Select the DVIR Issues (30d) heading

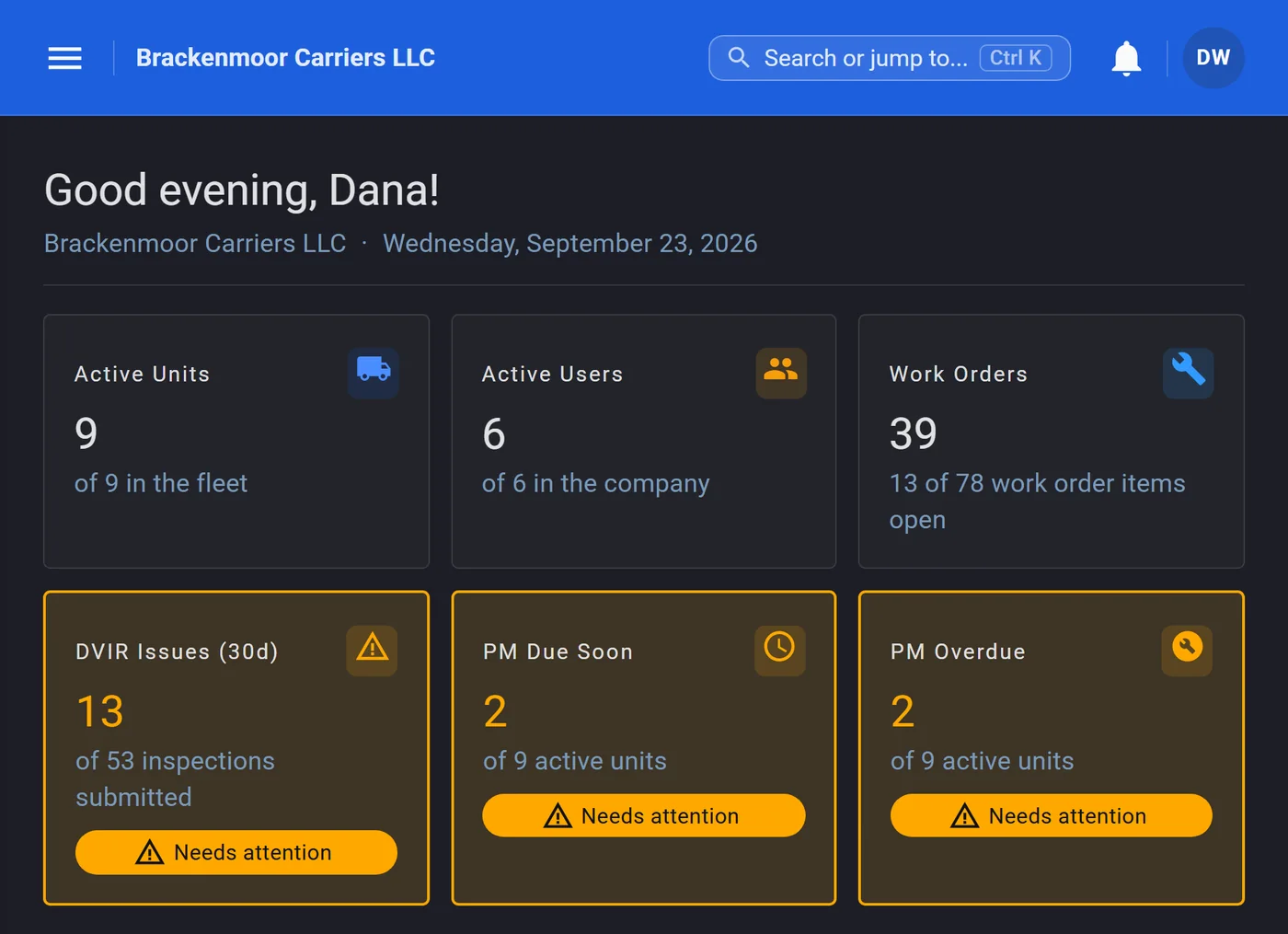(x=177, y=652)
